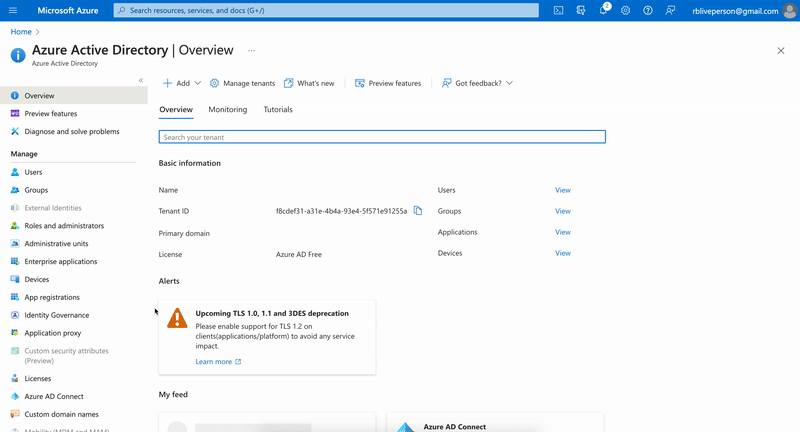Select the Overview tab

(176, 110)
